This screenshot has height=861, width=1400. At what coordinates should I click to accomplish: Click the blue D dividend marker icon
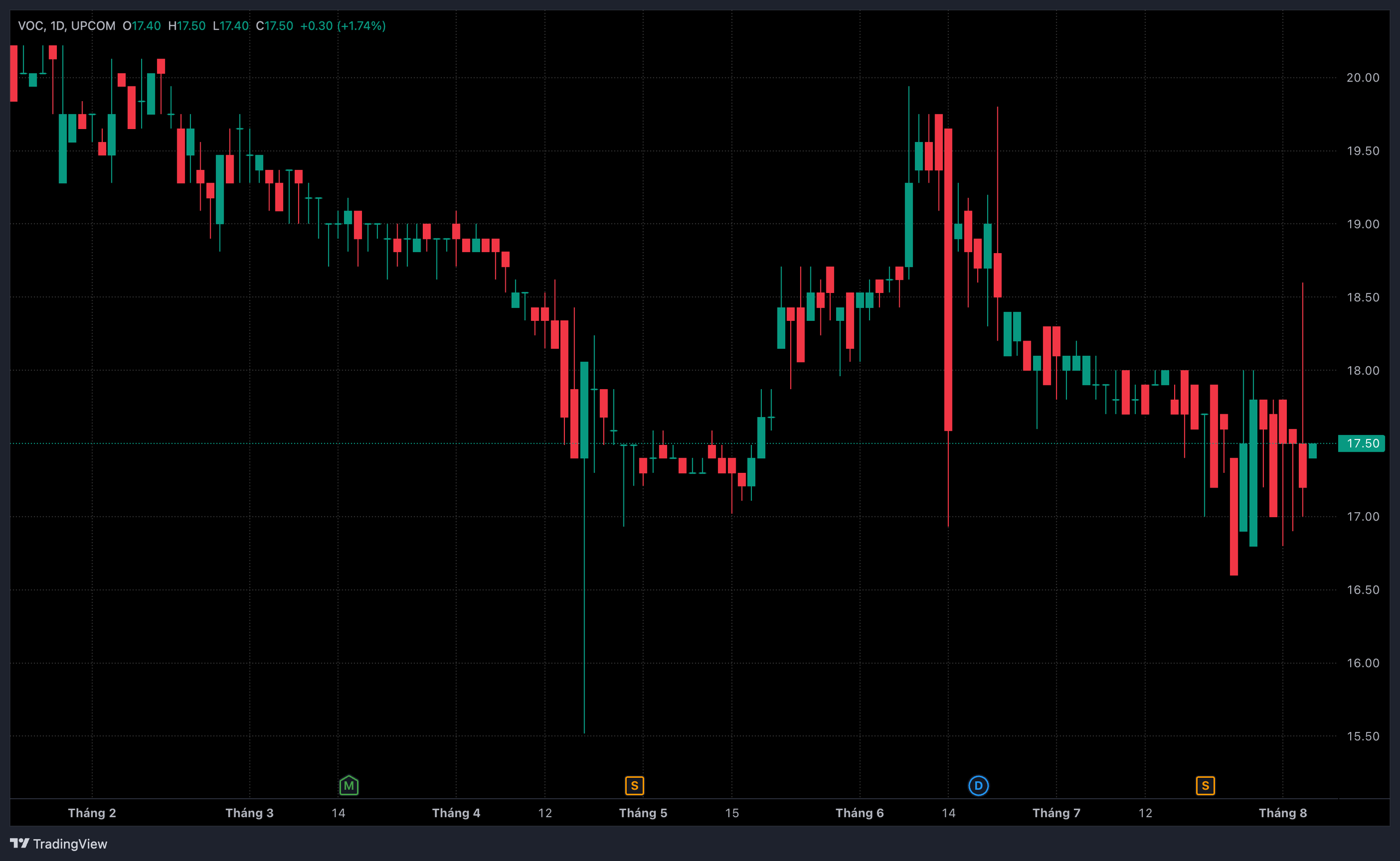tap(978, 786)
